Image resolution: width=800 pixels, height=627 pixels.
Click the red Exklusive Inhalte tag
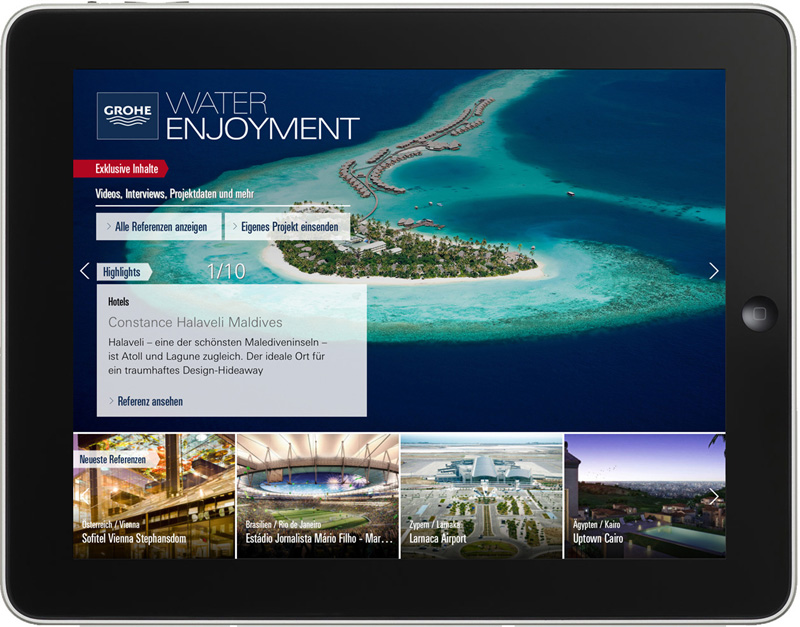(x=121, y=169)
